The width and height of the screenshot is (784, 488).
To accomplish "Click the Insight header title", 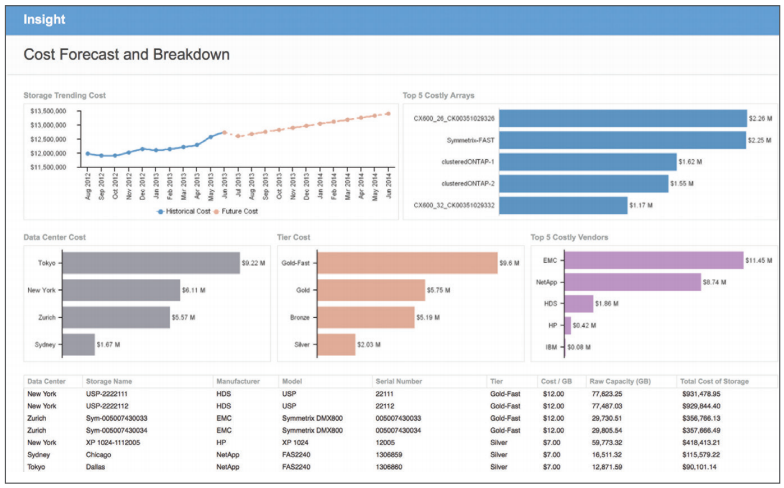I will 44,20.
